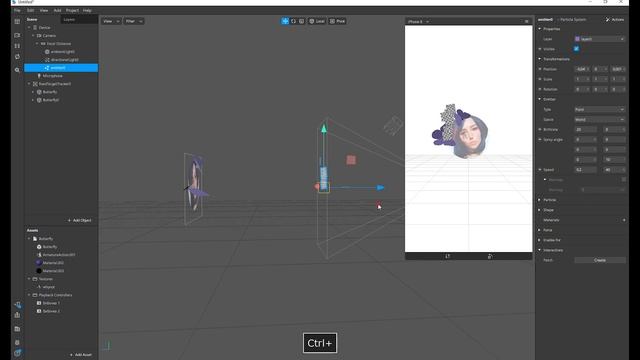The height and width of the screenshot is (360, 640).
Task: Switch to the Layers tab
Action: click(x=69, y=20)
